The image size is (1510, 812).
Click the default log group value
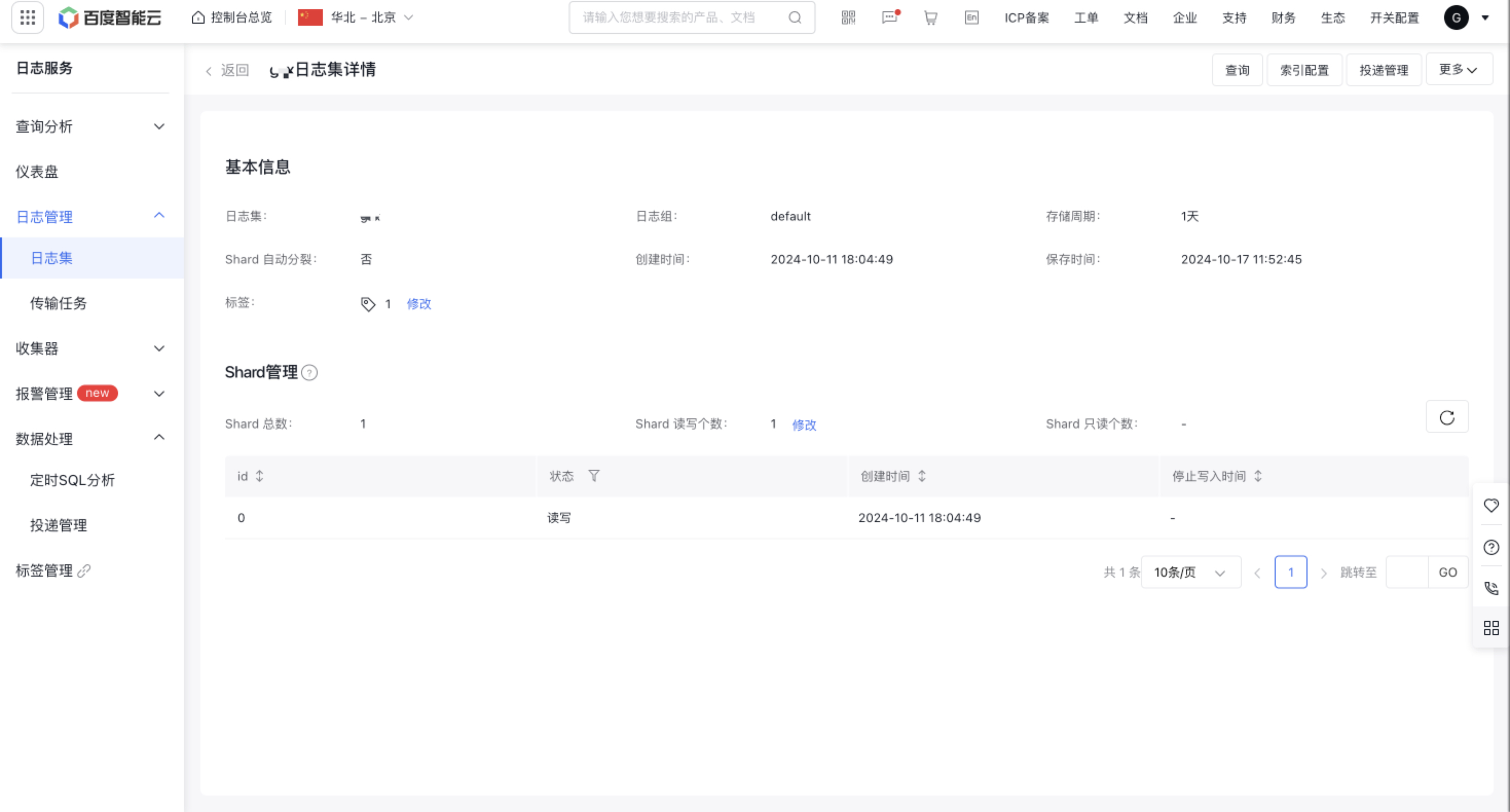pyautogui.click(x=790, y=216)
